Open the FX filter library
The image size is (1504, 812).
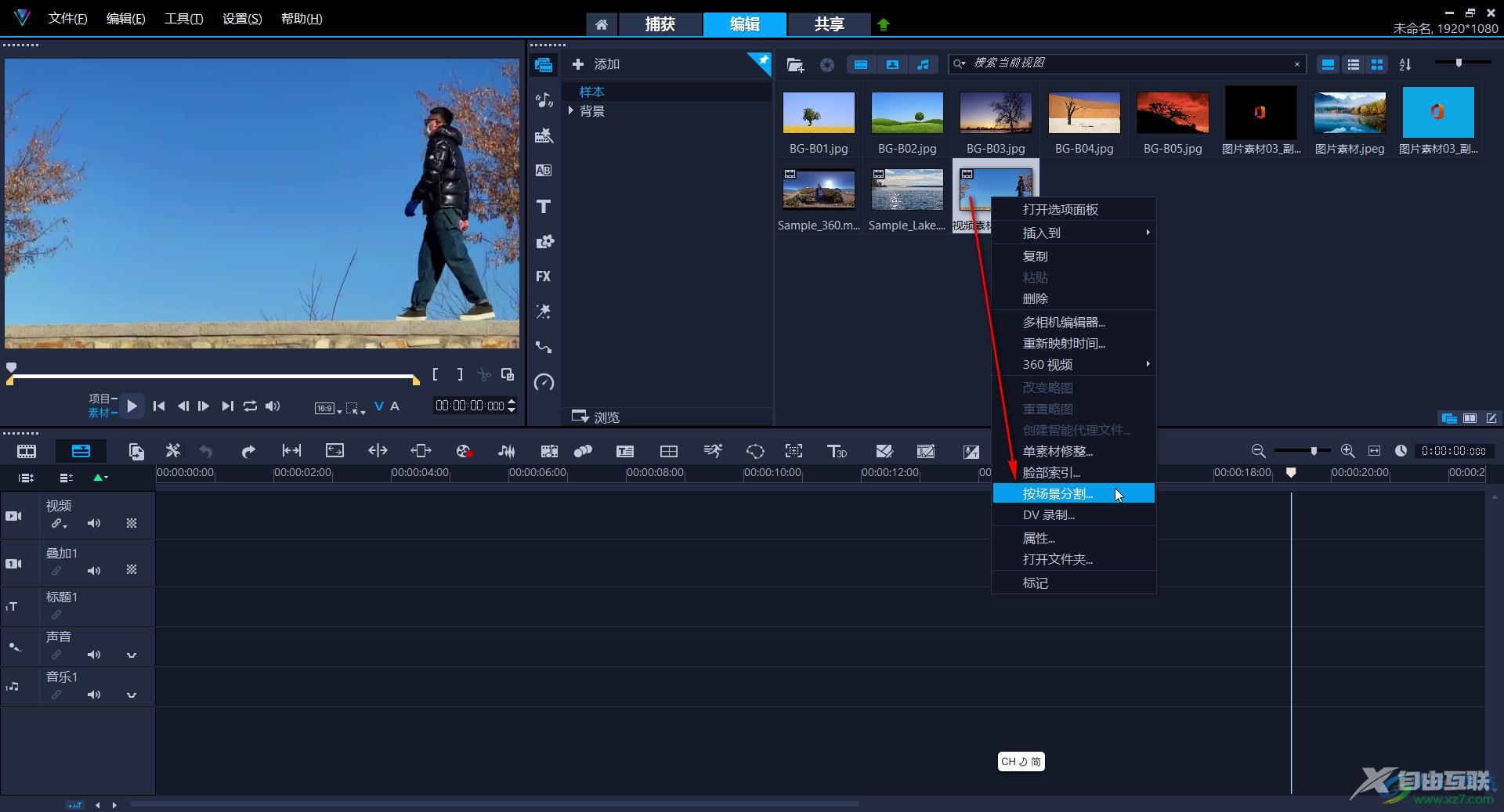[544, 276]
